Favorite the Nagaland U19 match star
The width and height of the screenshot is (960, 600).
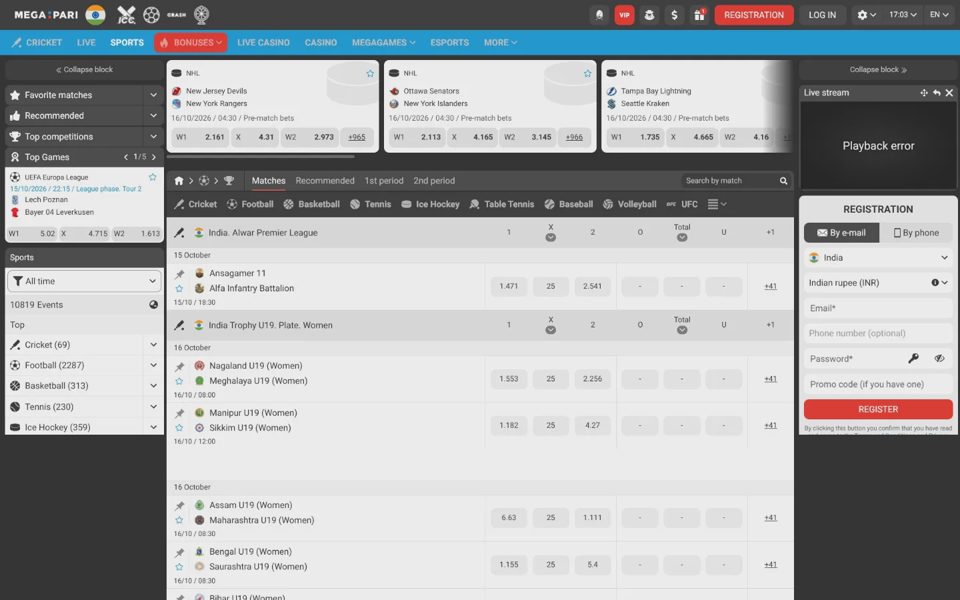179,381
